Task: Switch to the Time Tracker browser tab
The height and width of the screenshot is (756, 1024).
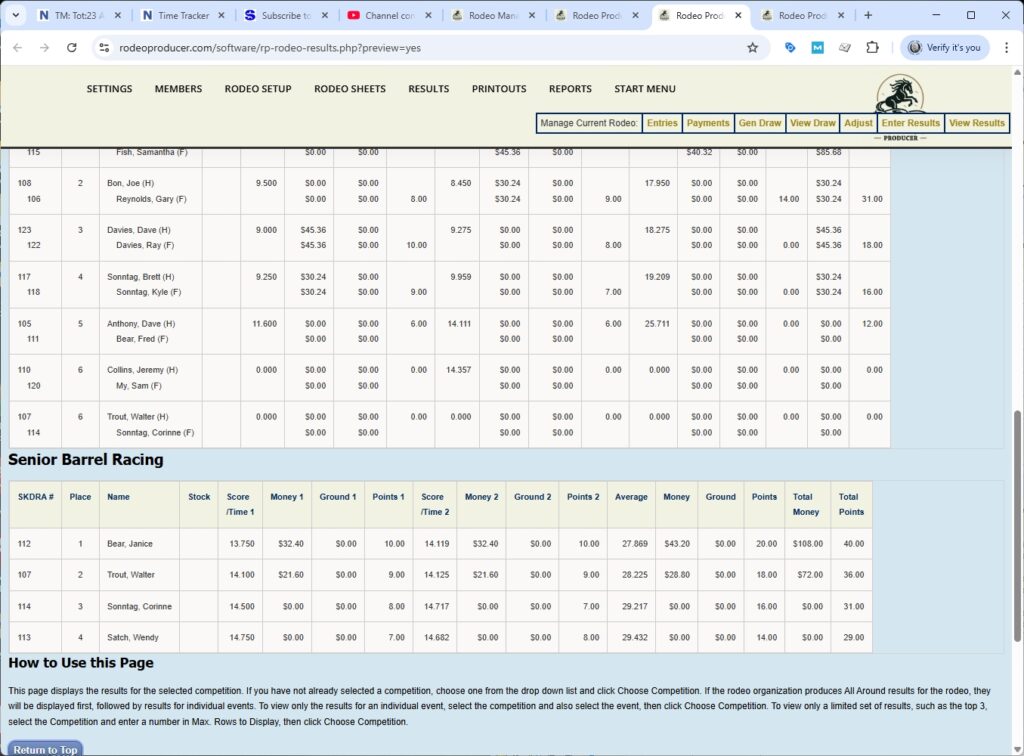Action: tap(185, 16)
